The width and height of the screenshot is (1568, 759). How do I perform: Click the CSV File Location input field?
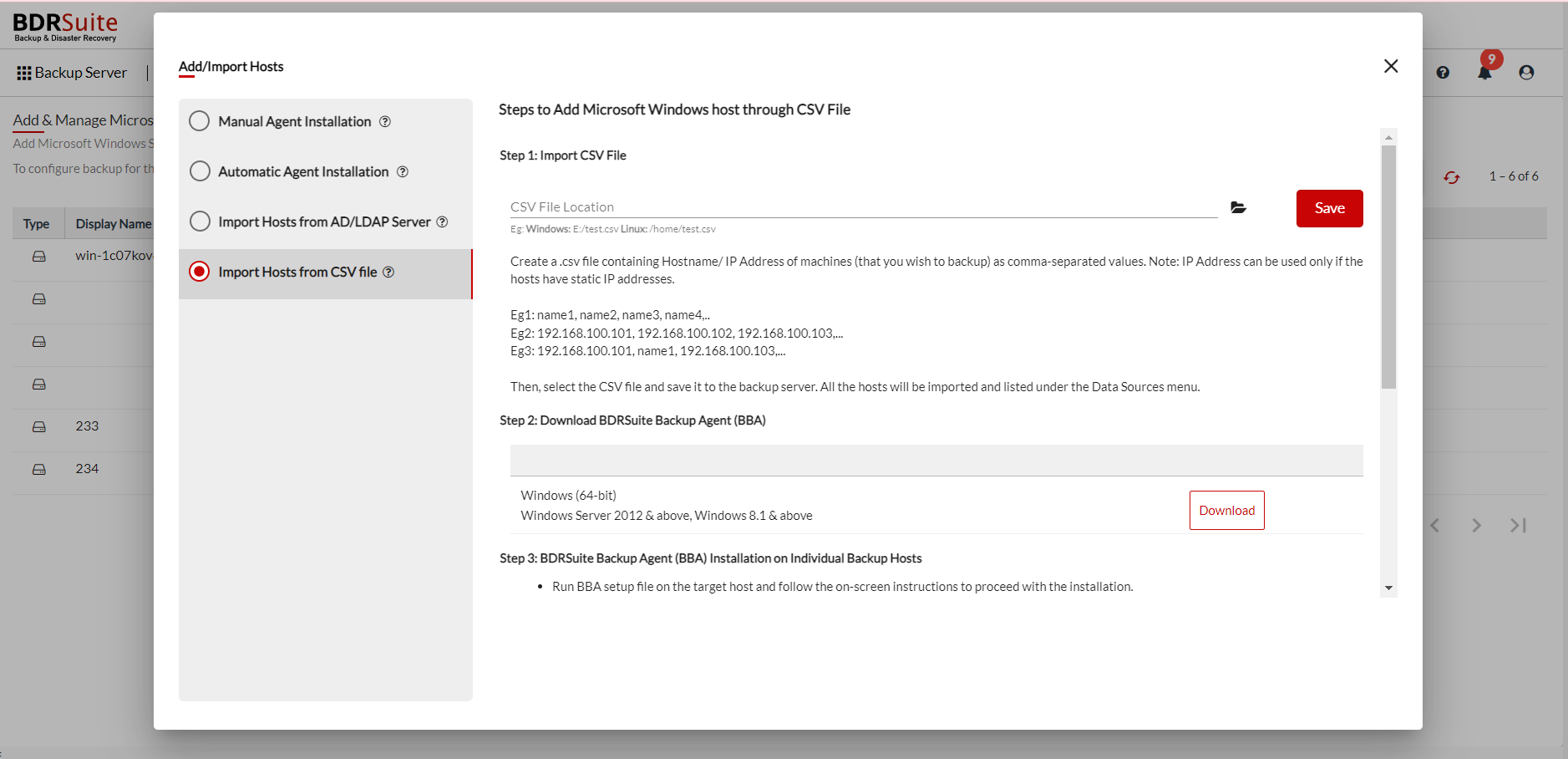coord(864,206)
